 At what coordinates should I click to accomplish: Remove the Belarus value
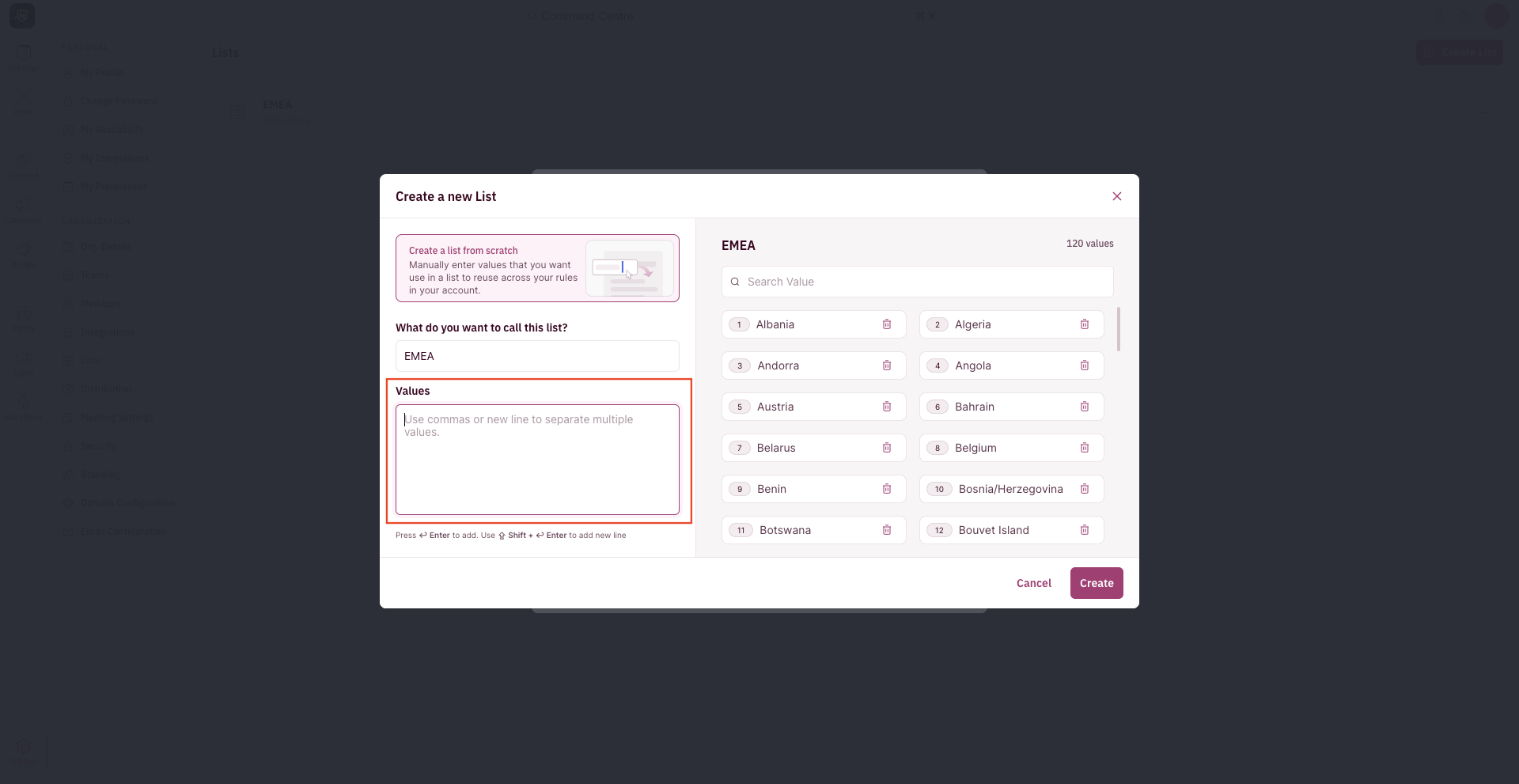coord(887,448)
